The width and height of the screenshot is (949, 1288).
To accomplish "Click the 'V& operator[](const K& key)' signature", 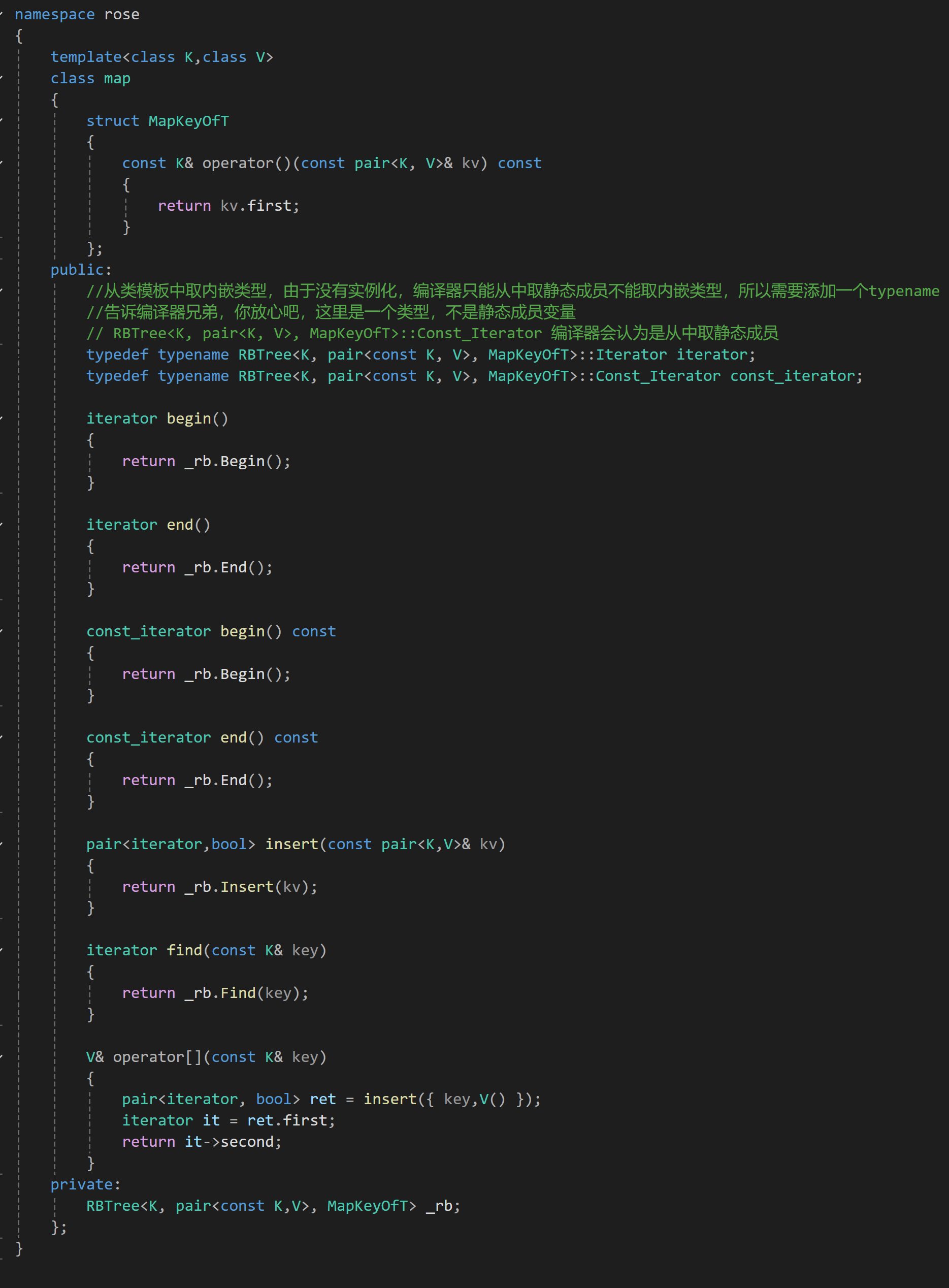I will (206, 1056).
